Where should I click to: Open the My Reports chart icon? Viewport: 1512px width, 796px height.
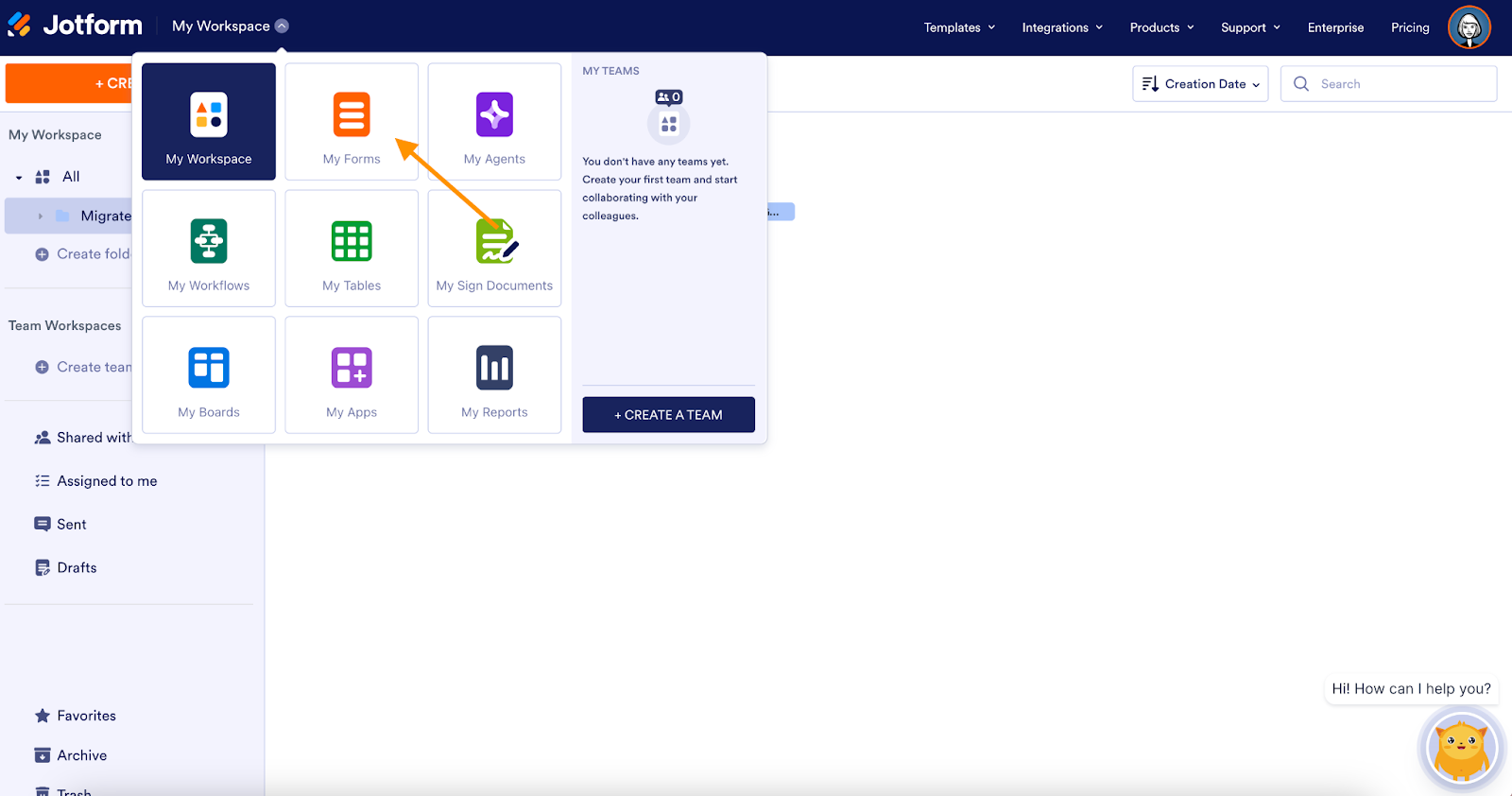tap(494, 368)
